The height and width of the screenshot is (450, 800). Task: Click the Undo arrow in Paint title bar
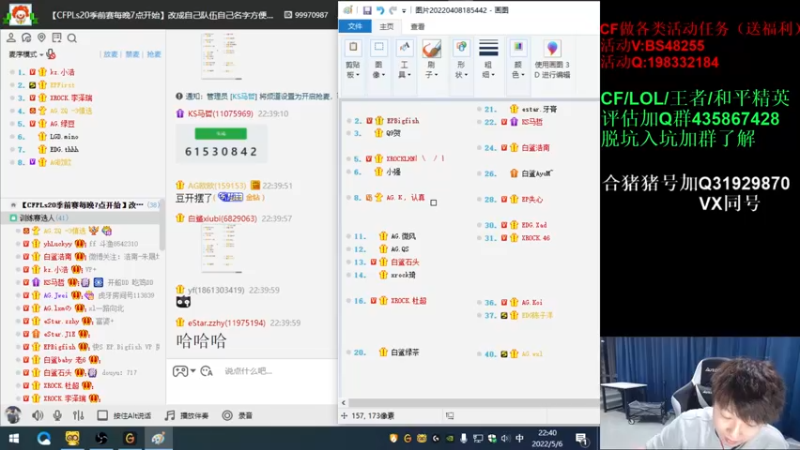(380, 10)
